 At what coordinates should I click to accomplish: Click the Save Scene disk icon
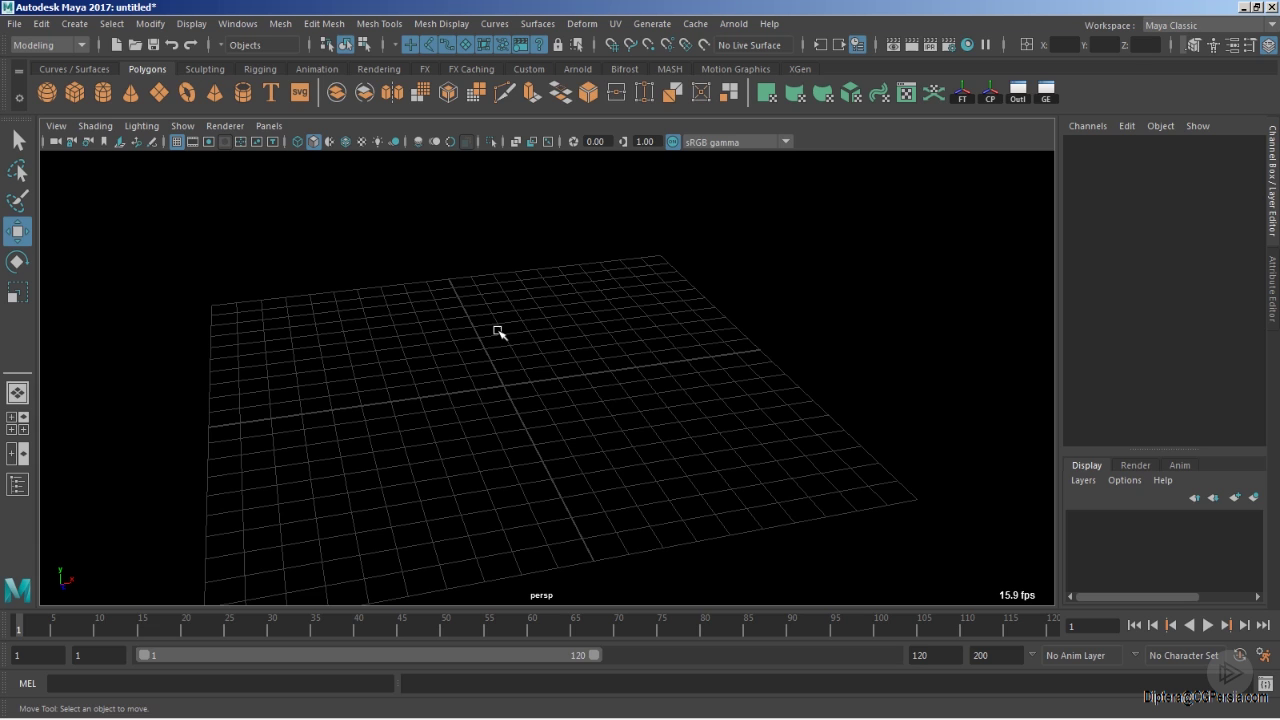pos(153,45)
